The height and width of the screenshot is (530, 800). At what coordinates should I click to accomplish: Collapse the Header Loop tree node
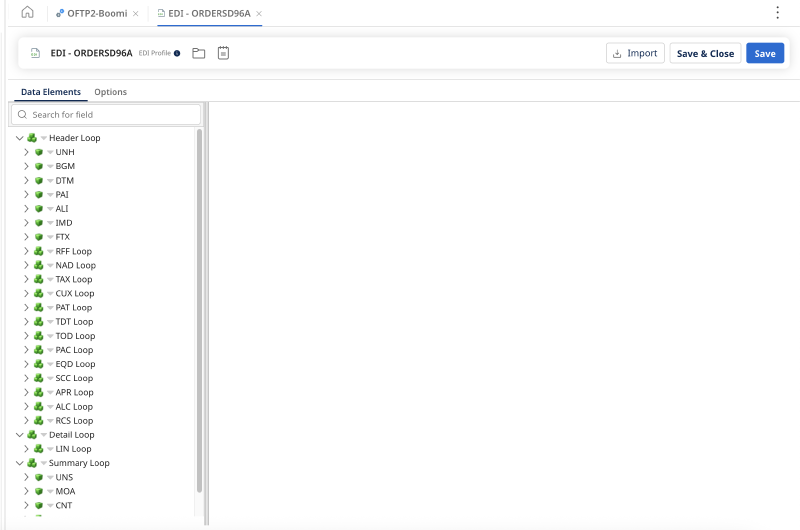(x=19, y=138)
